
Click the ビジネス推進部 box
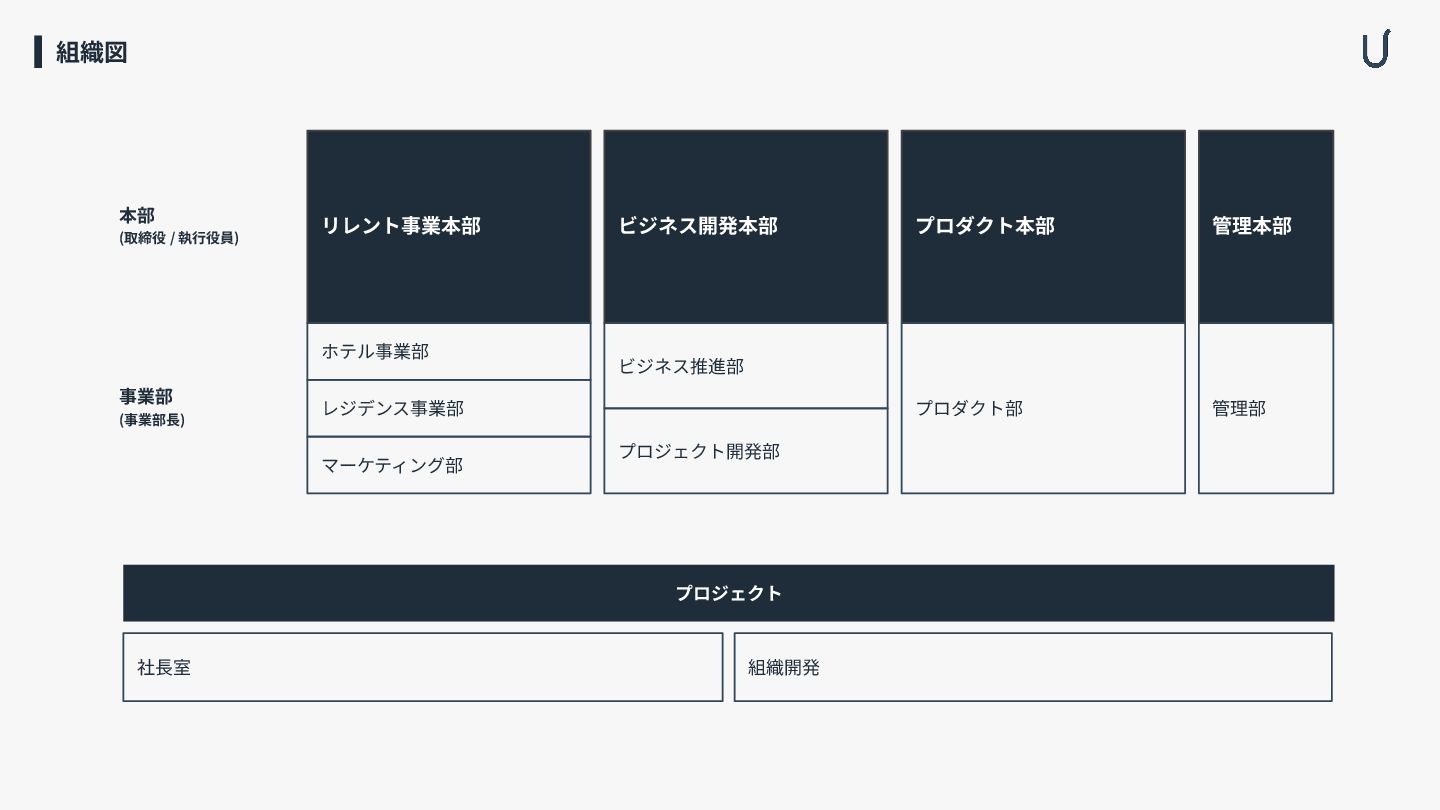(745, 366)
